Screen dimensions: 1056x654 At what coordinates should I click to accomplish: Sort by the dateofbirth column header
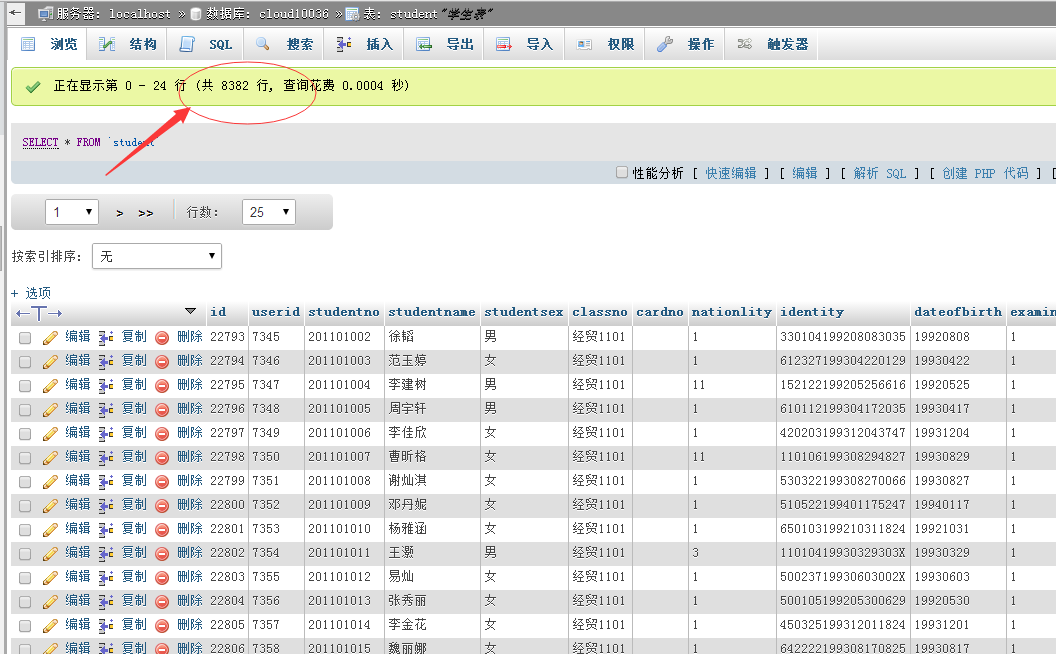pos(958,312)
